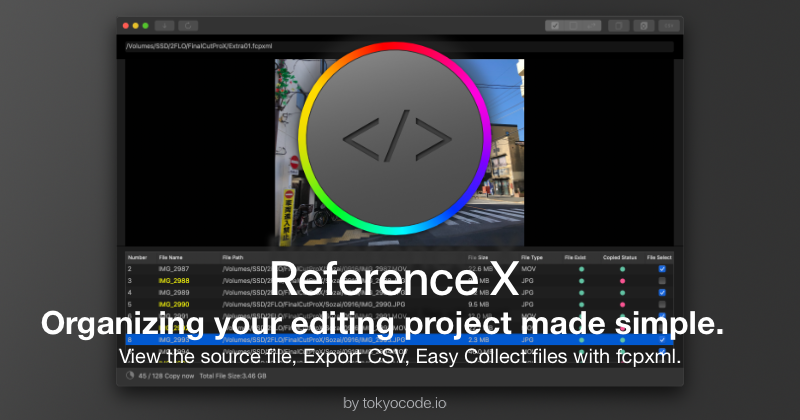Sort by the File Name column header
The image size is (800, 420).
(x=170, y=257)
